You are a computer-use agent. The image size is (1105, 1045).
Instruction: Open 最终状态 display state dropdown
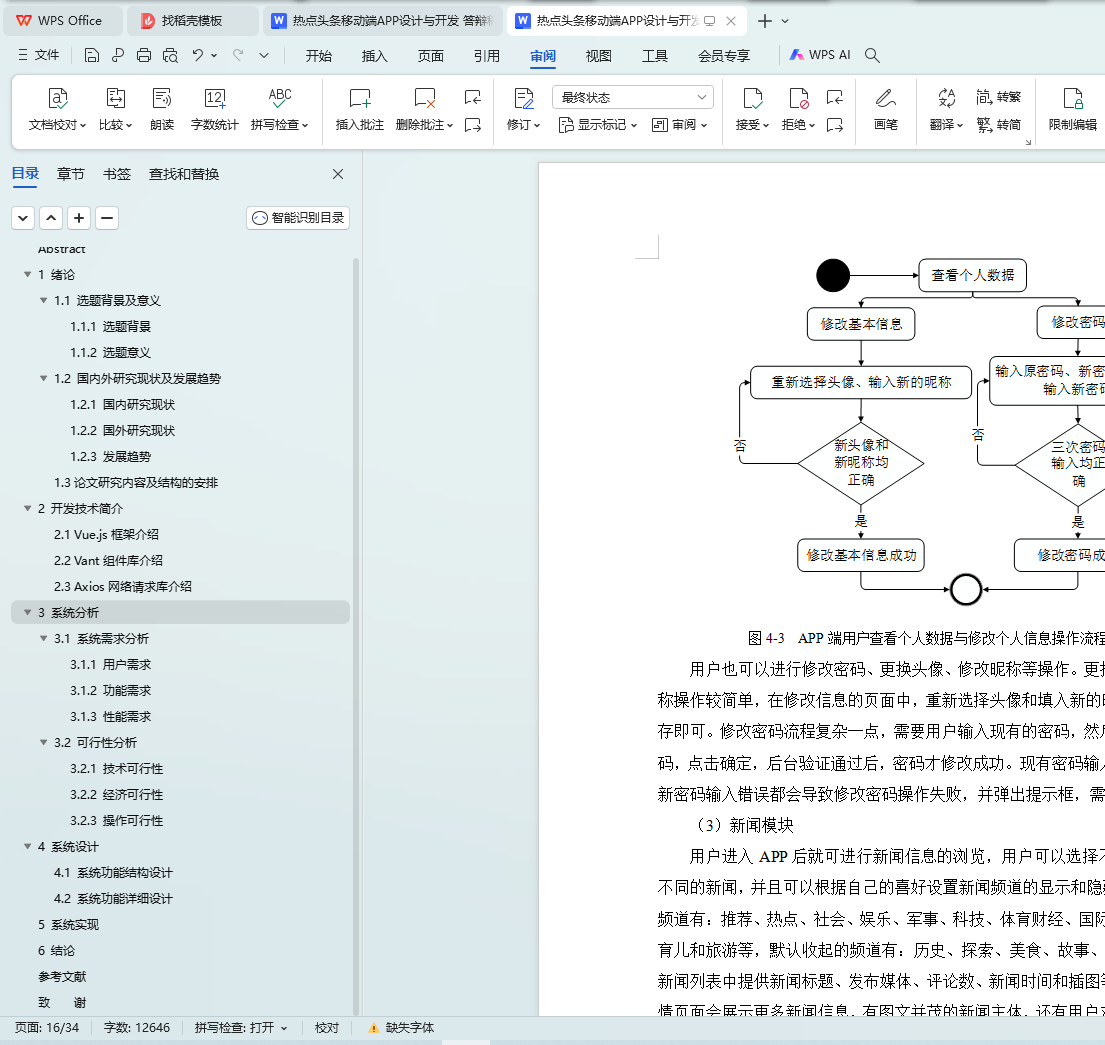[633, 97]
